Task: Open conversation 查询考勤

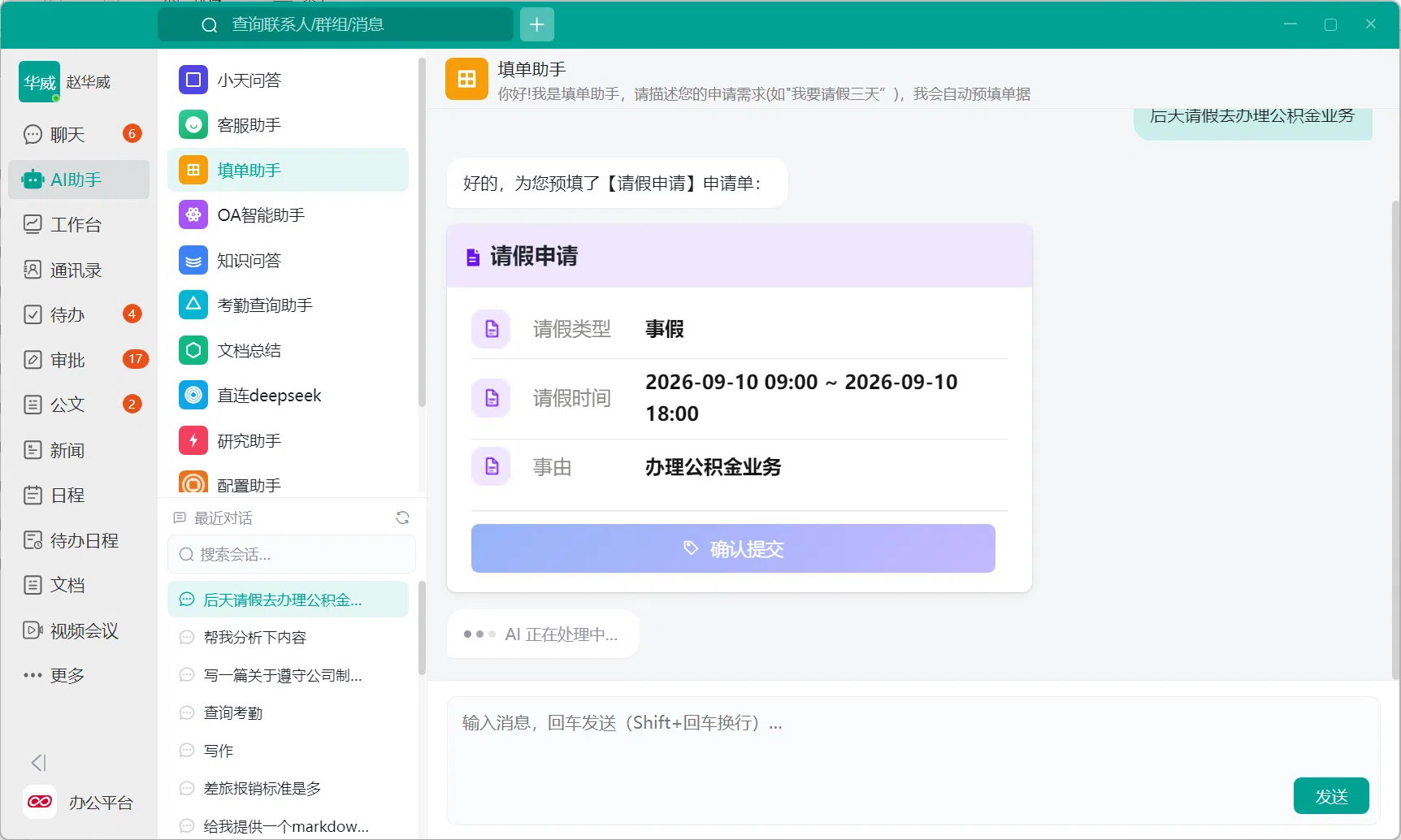Action: click(288, 713)
